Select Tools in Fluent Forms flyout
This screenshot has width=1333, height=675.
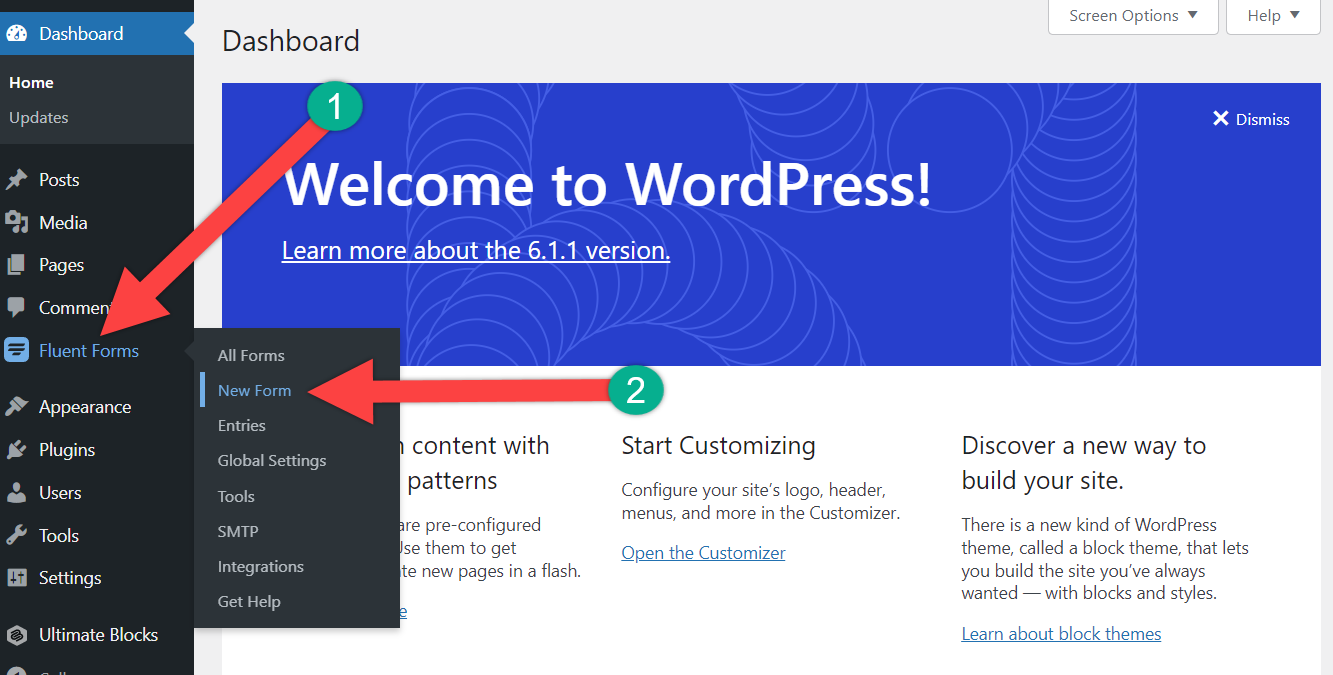pyautogui.click(x=236, y=496)
